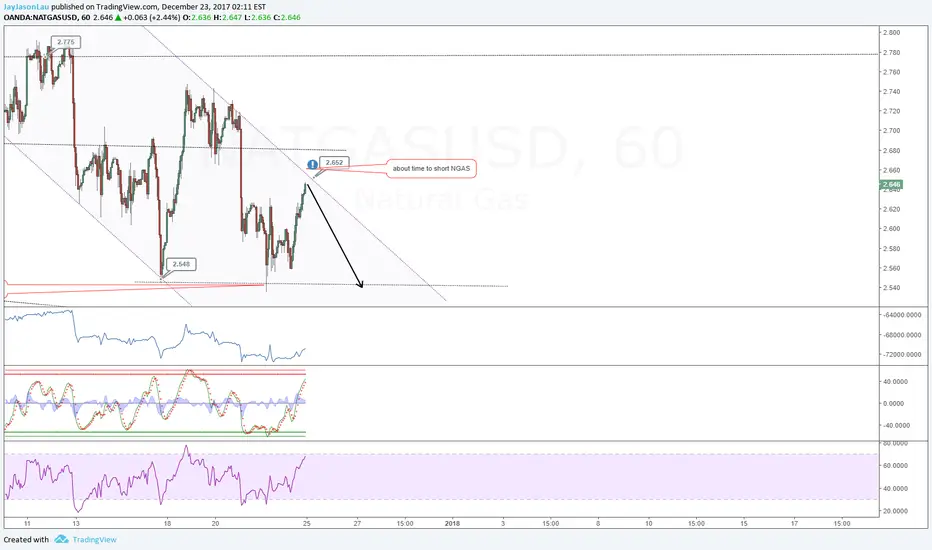
Task: Click the 'C:2.646' close value
Action: pos(286,17)
